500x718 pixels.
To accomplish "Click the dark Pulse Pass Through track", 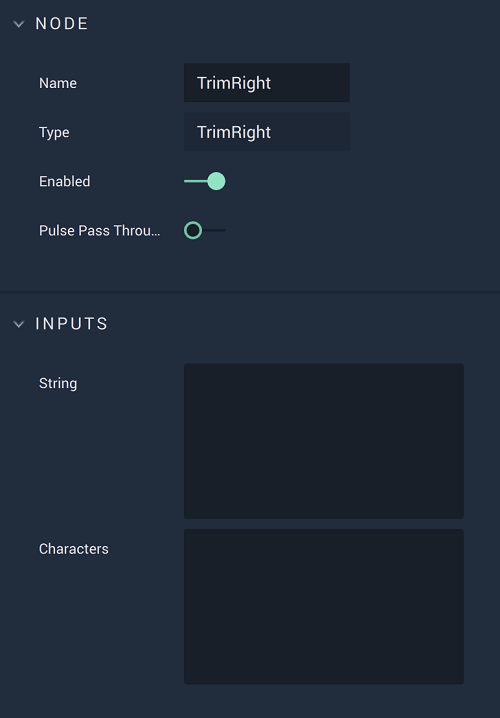I will point(213,230).
